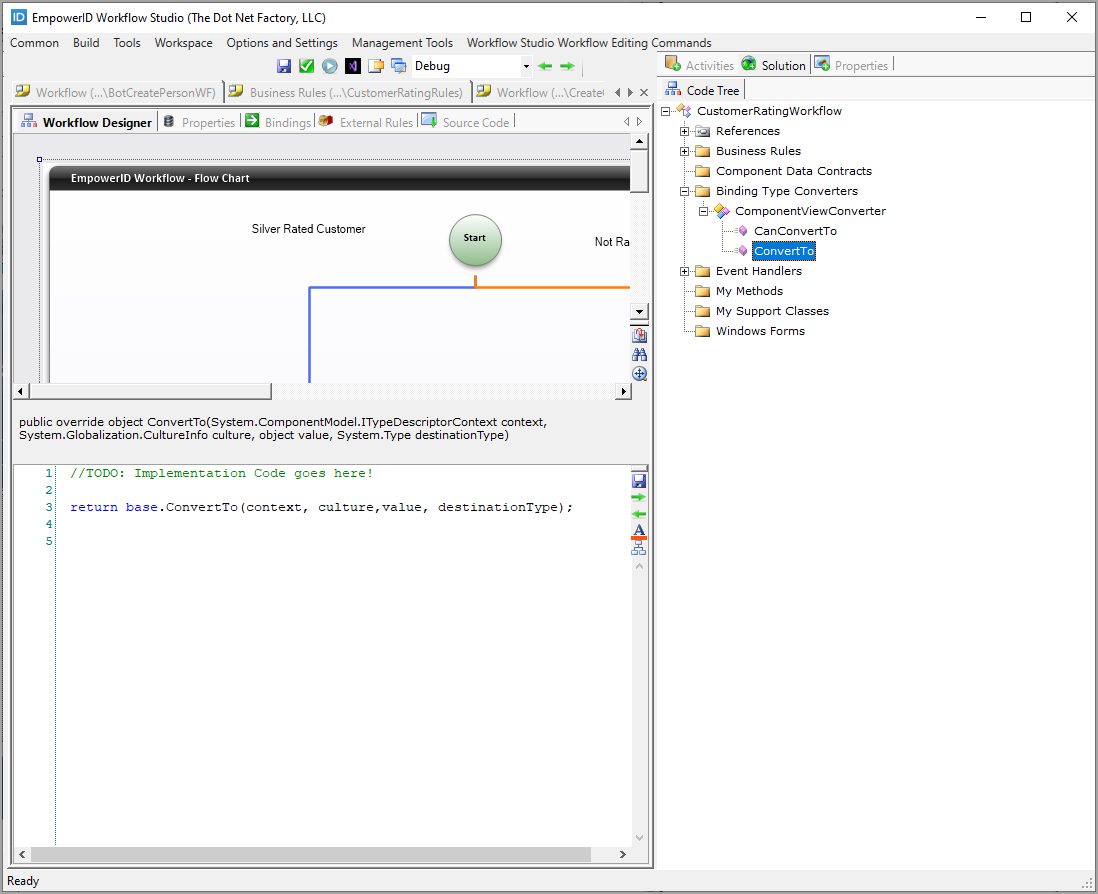Click the Silver Rated Customer label
Image resolution: width=1098 pixels, height=894 pixels.
tap(308, 229)
